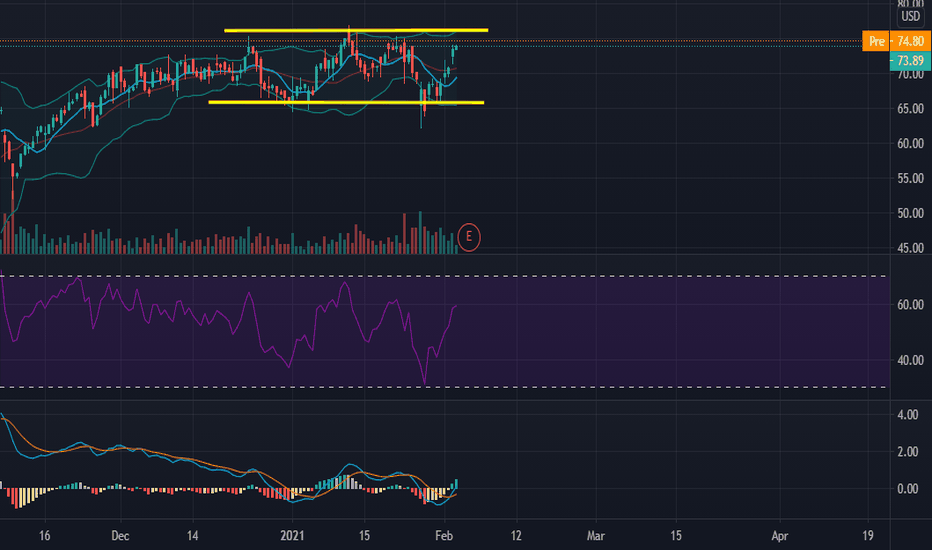Click the Mar label on the time axis

596,536
